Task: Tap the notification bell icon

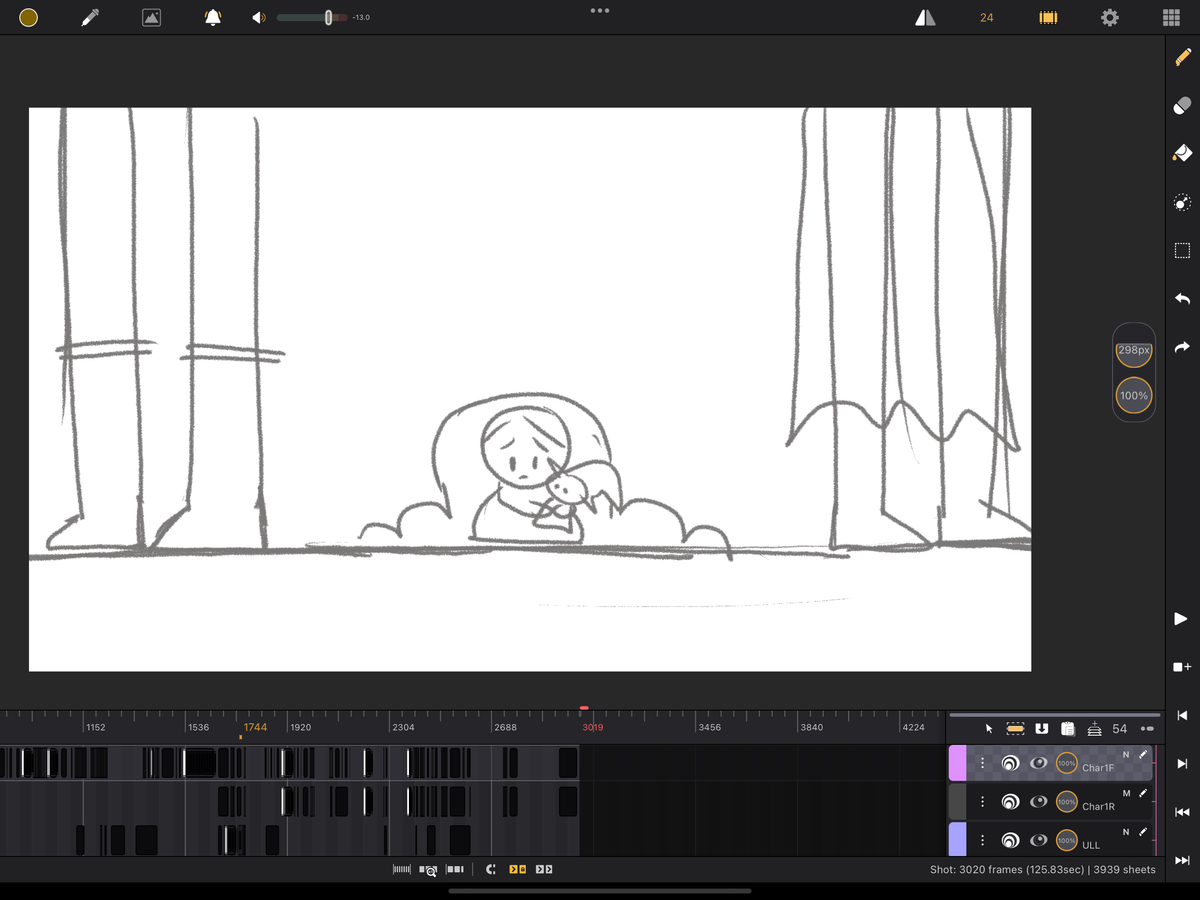Action: pyautogui.click(x=213, y=17)
